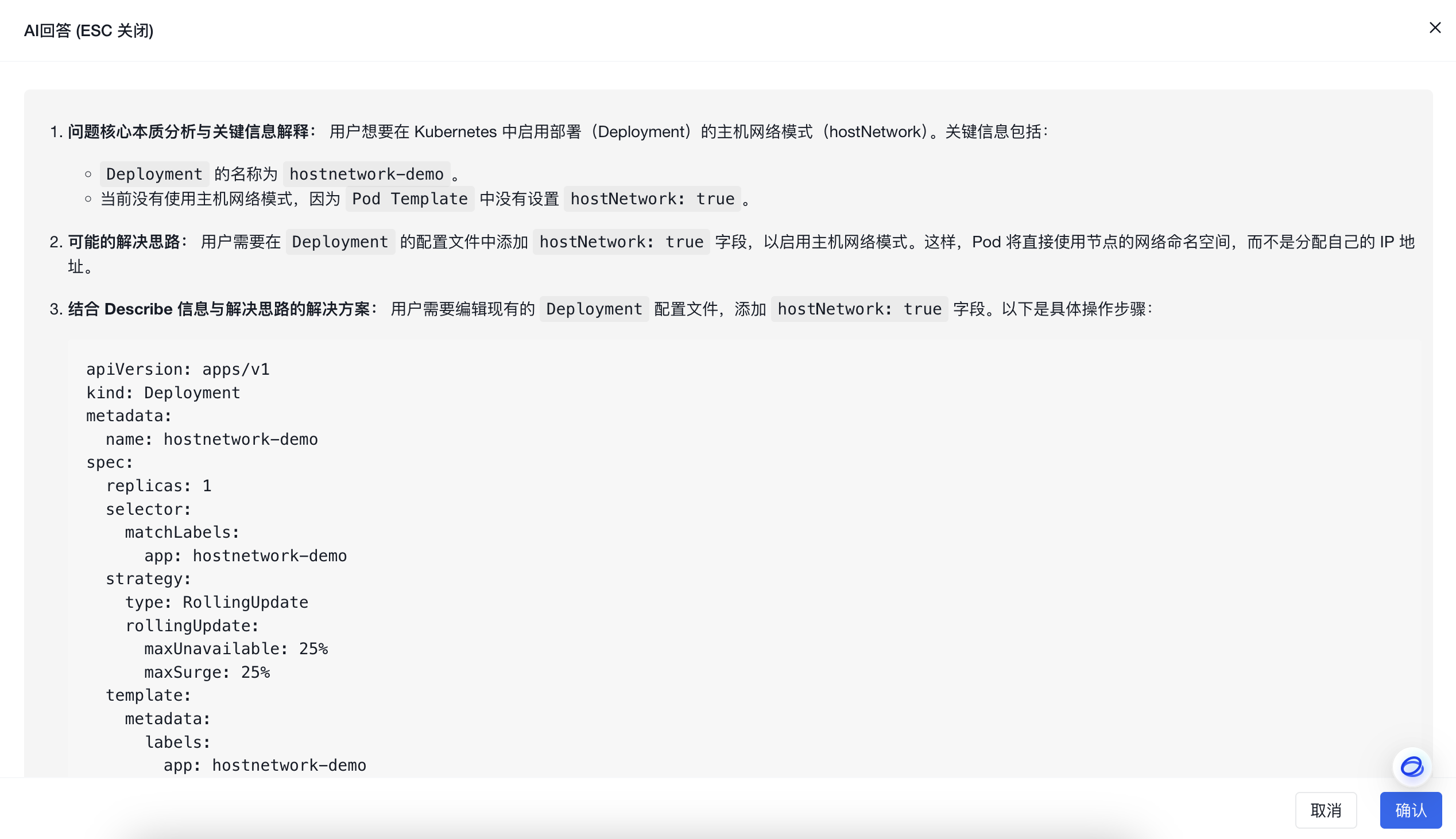The image size is (1456, 839).
Task: Click the code line template:
Action: click(x=148, y=695)
